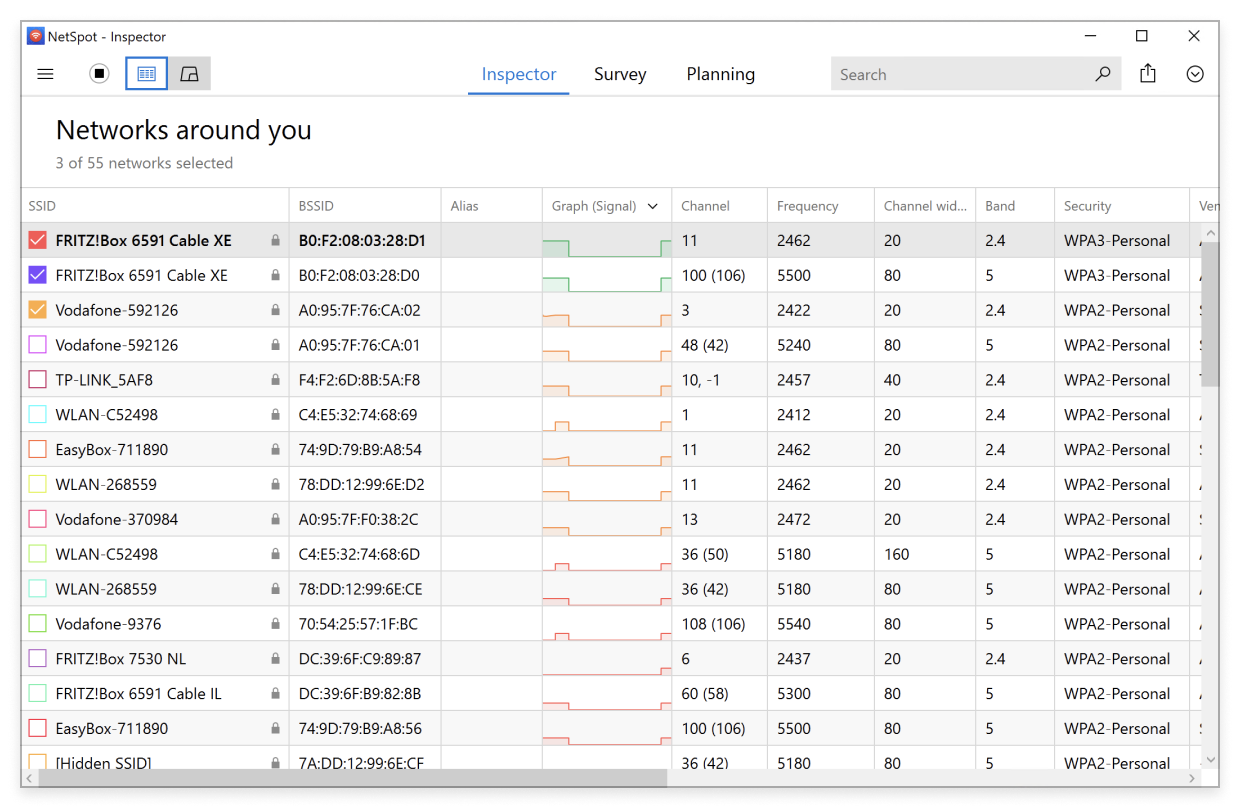Screen dimensions: 1240x808
Task: Click channel width value 160
Action: [x=897, y=554]
